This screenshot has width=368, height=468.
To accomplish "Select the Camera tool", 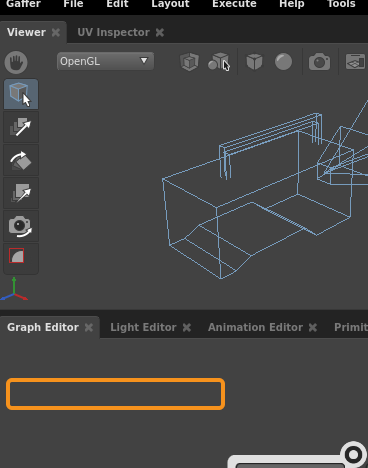I will 21,226.
